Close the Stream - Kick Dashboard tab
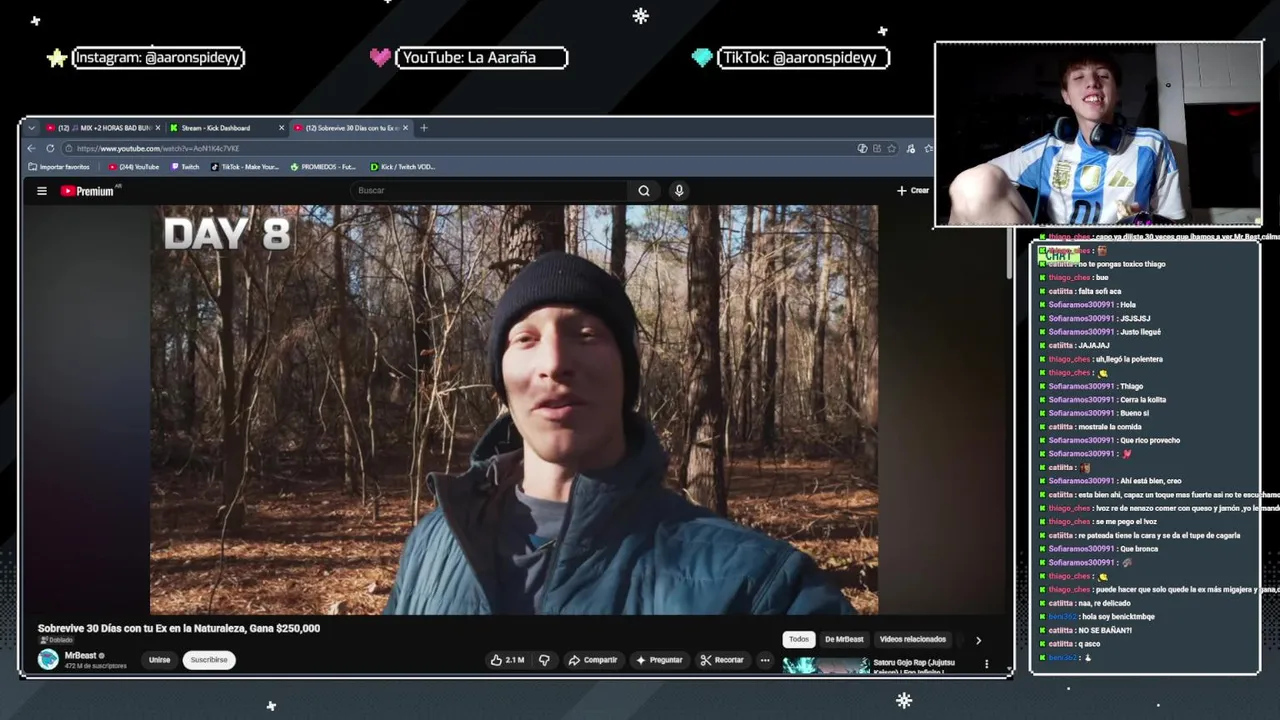1280x720 pixels. click(x=281, y=128)
